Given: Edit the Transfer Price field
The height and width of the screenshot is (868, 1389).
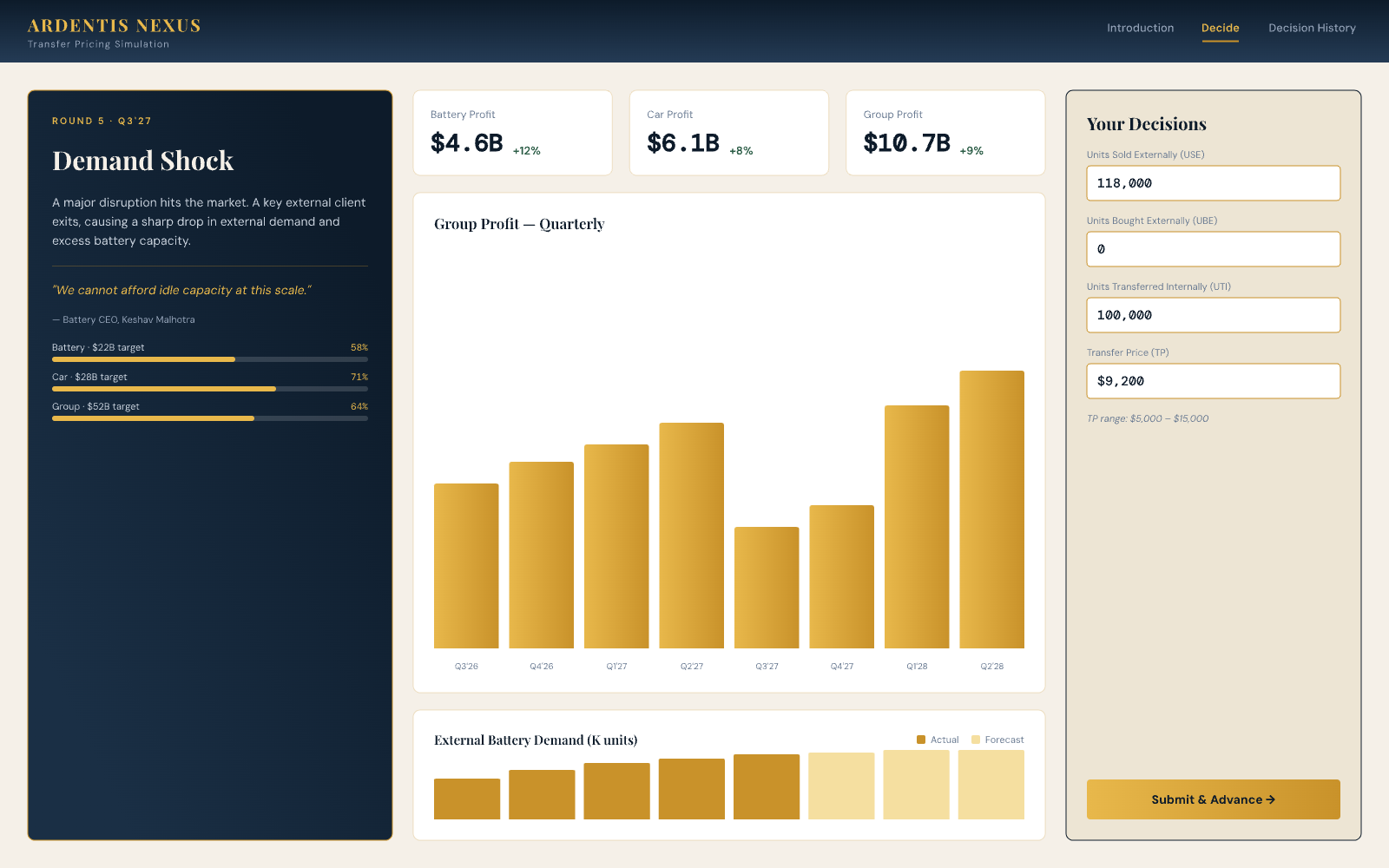Looking at the screenshot, I should (1213, 381).
